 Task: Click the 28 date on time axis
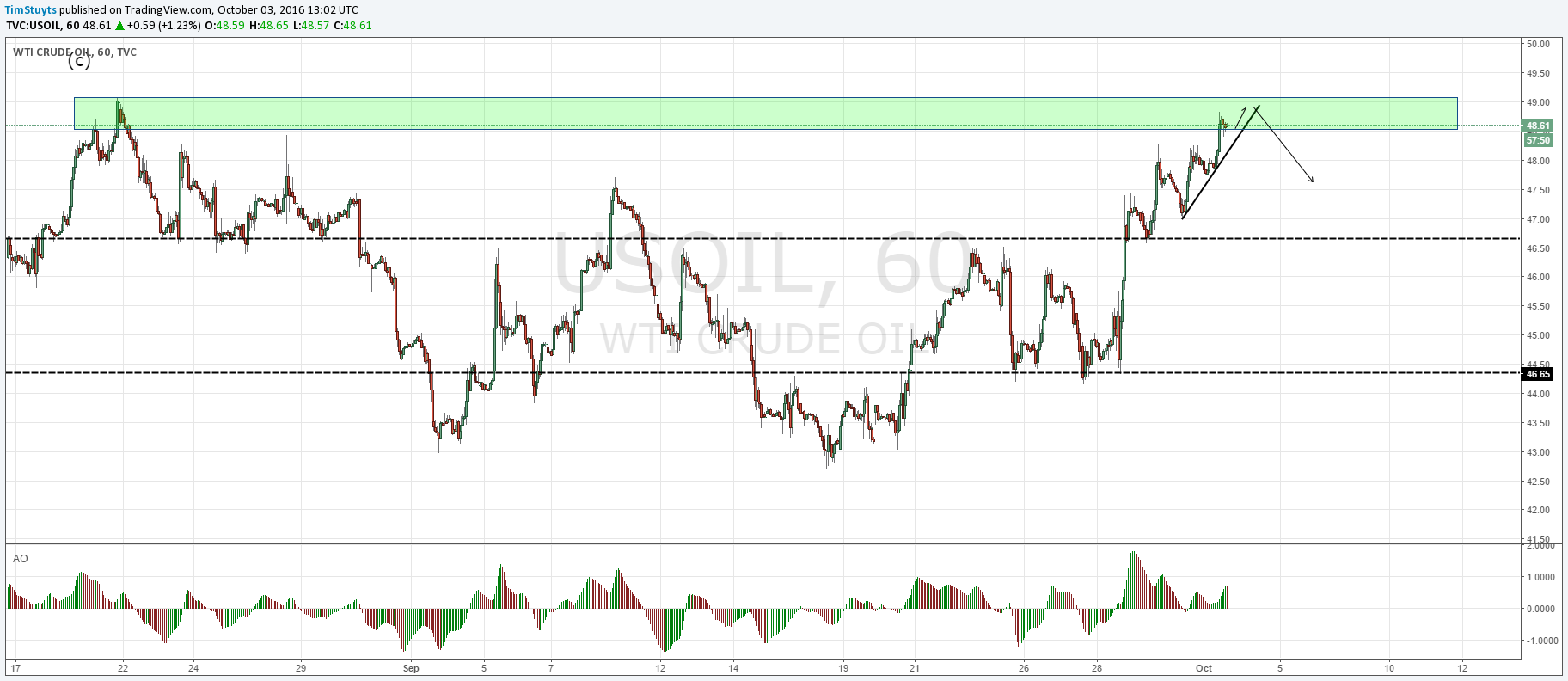(1097, 668)
